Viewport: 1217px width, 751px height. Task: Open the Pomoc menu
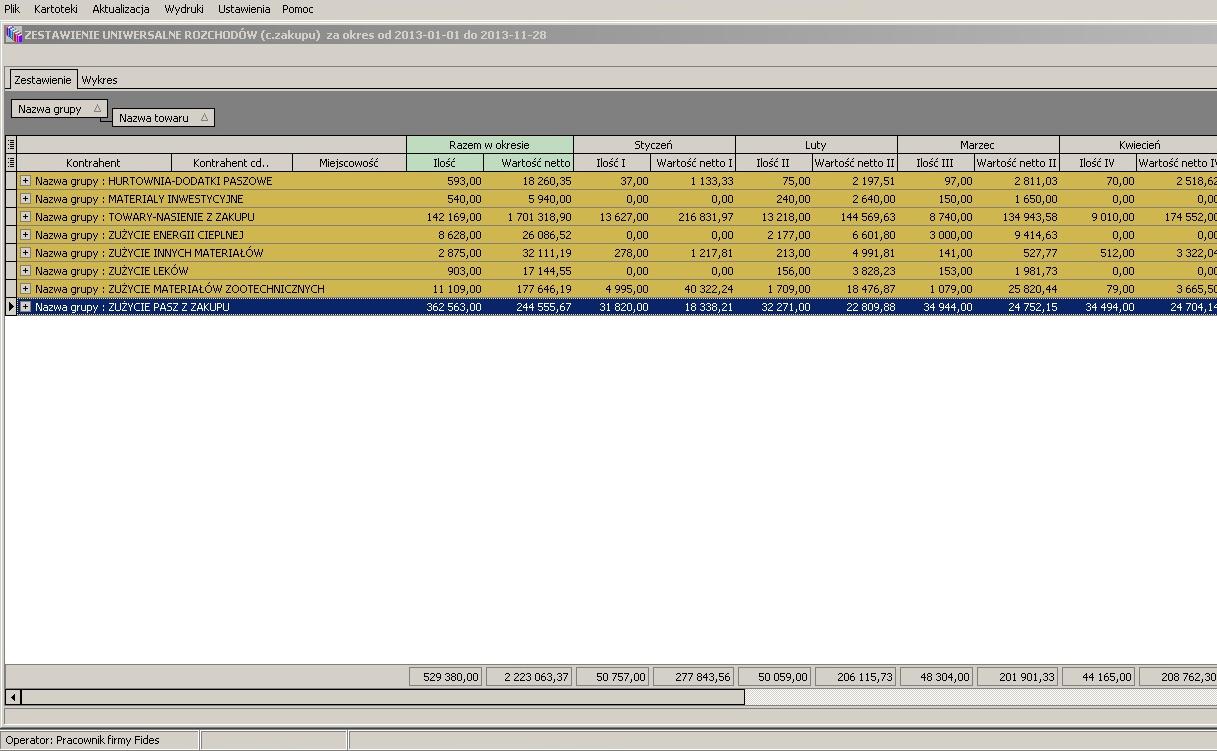click(298, 9)
